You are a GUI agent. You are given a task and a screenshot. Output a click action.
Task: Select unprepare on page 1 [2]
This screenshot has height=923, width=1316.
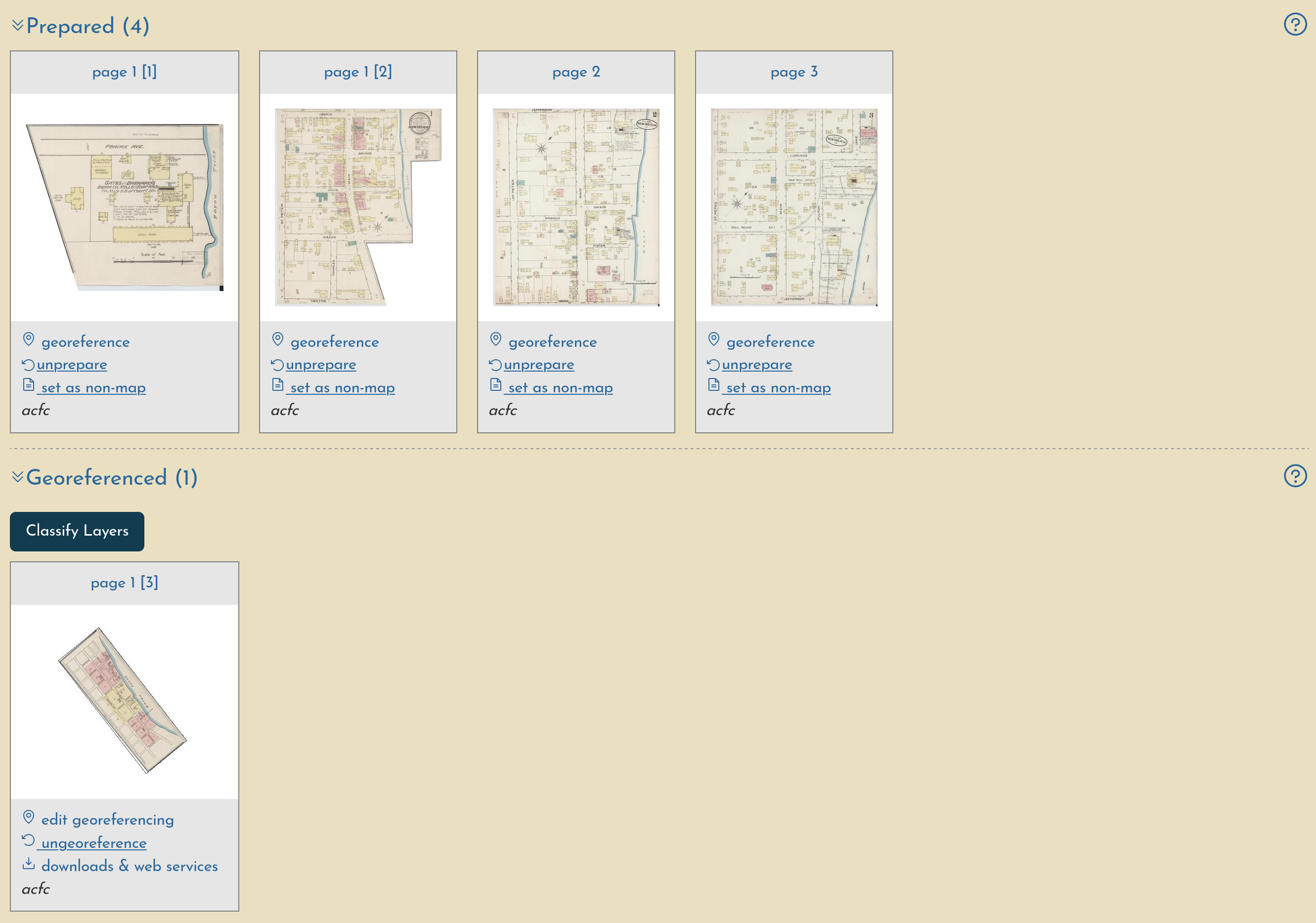(320, 365)
